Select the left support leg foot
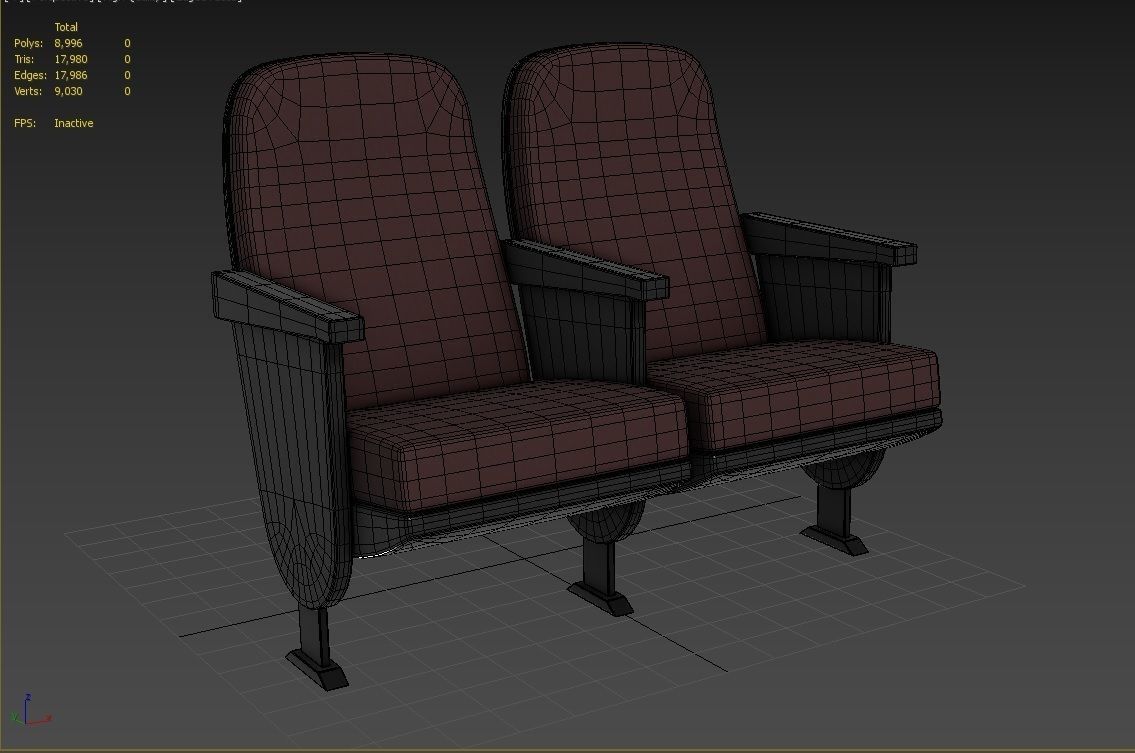The width and height of the screenshot is (1135, 753). pos(317,669)
